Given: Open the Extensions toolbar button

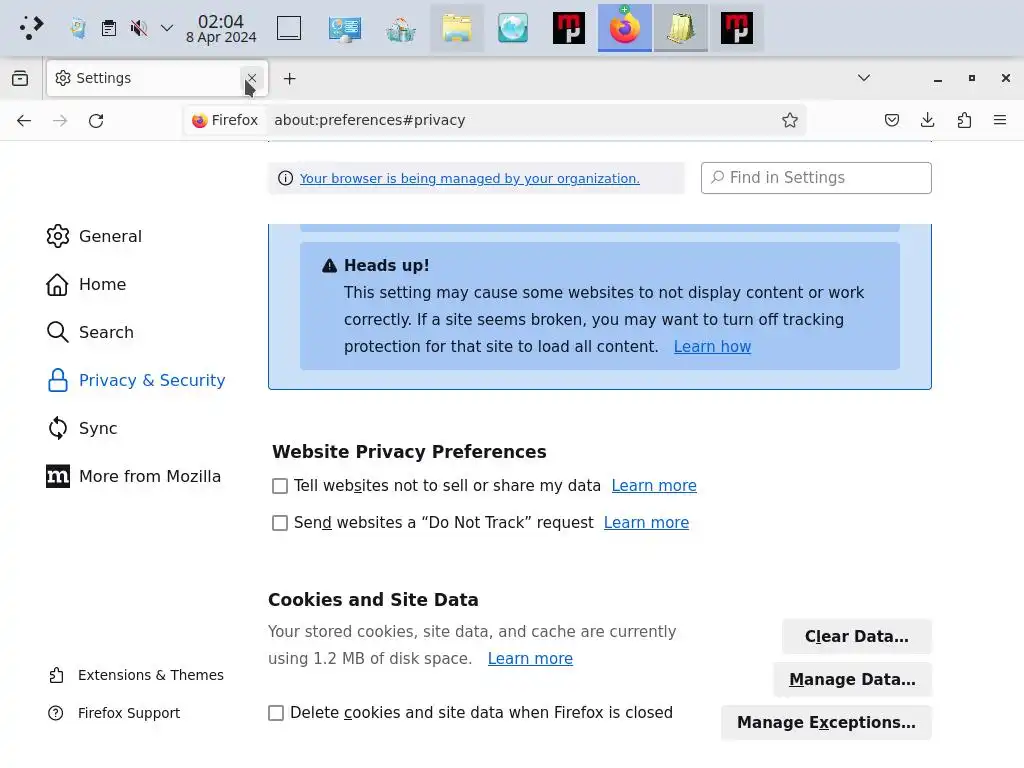Looking at the screenshot, I should coord(964,120).
